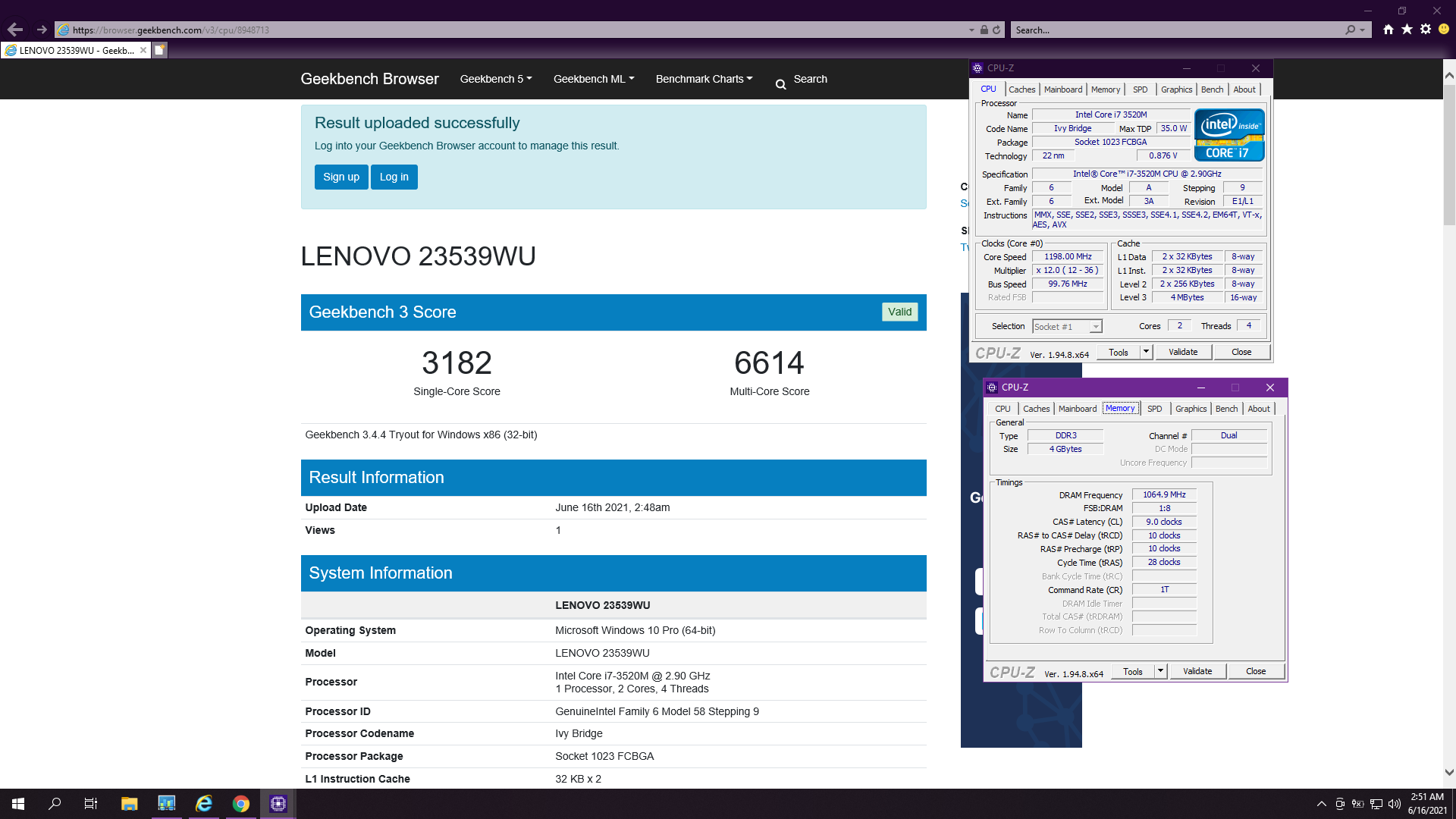
Task: Click the Valid badge on Geekbench score
Action: click(x=900, y=312)
